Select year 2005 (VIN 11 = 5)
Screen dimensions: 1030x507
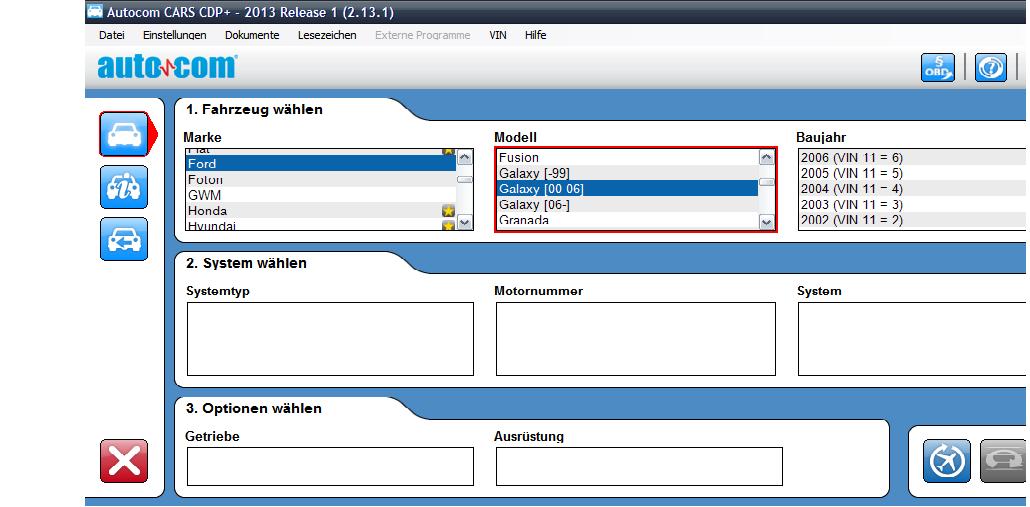913,173
